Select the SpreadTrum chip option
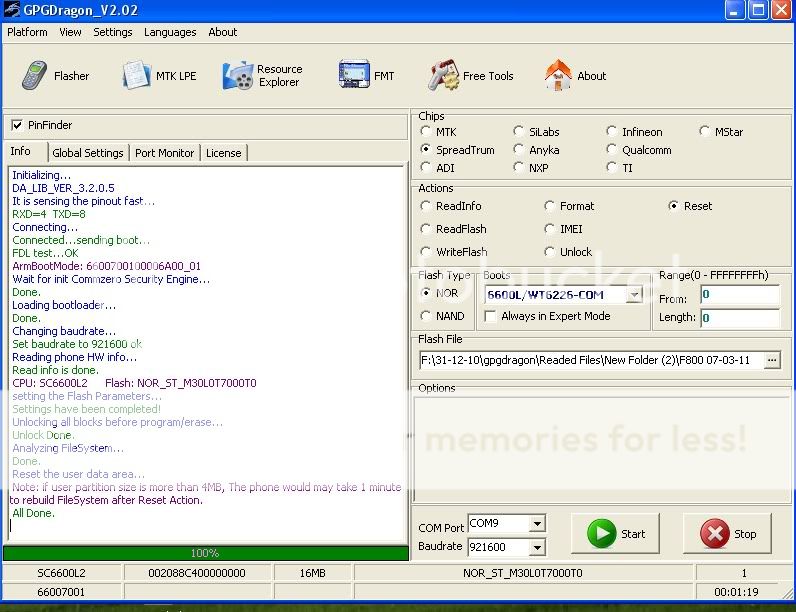 click(x=426, y=150)
